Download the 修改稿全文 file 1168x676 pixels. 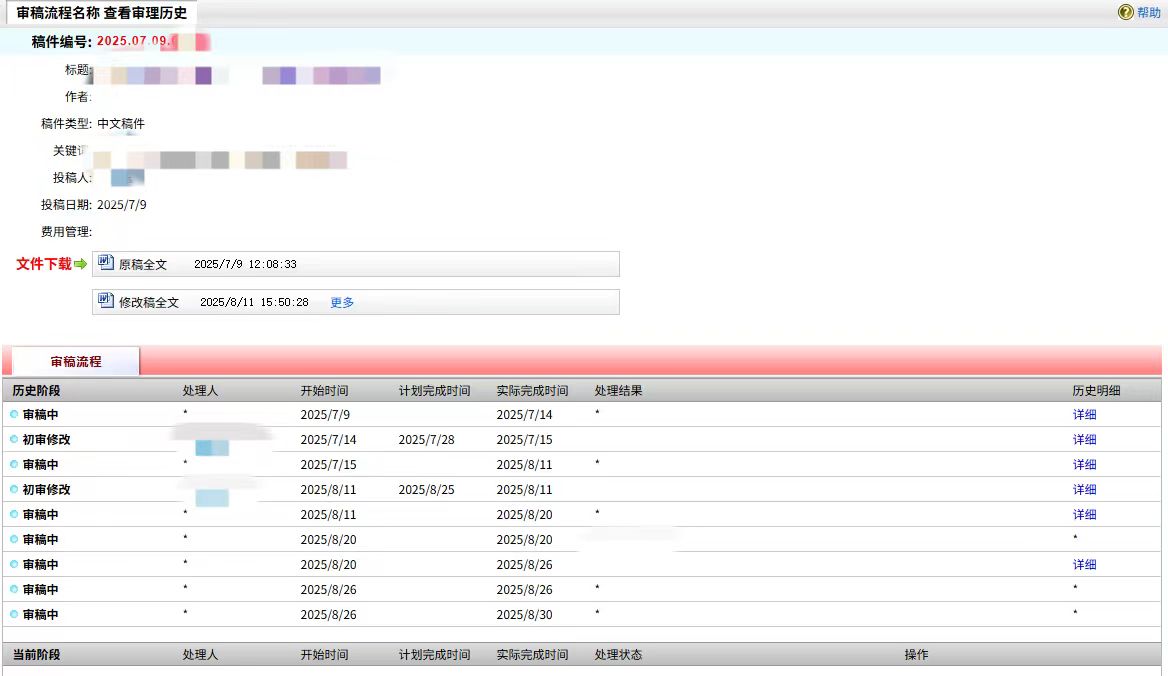point(149,302)
